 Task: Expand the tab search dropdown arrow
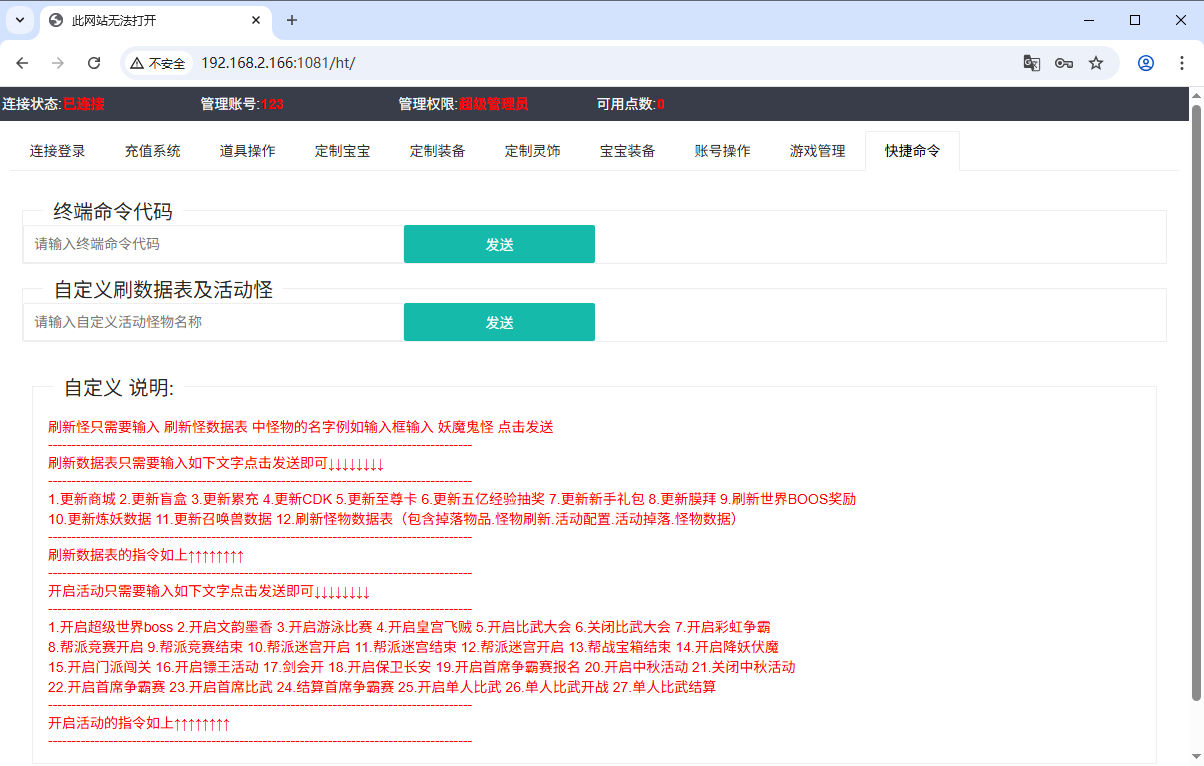[x=20, y=20]
